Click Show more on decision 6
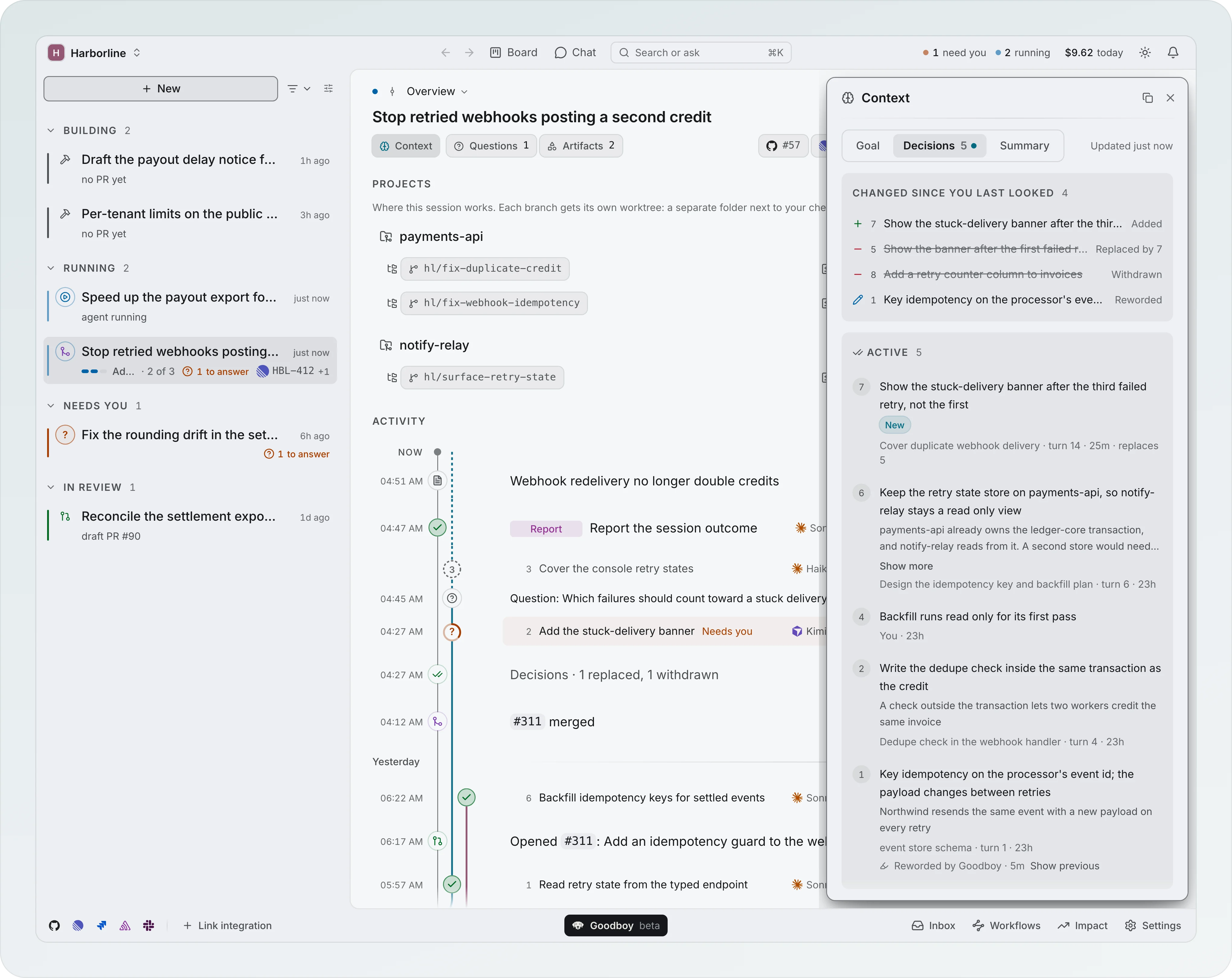The image size is (1232, 978). (x=906, y=566)
